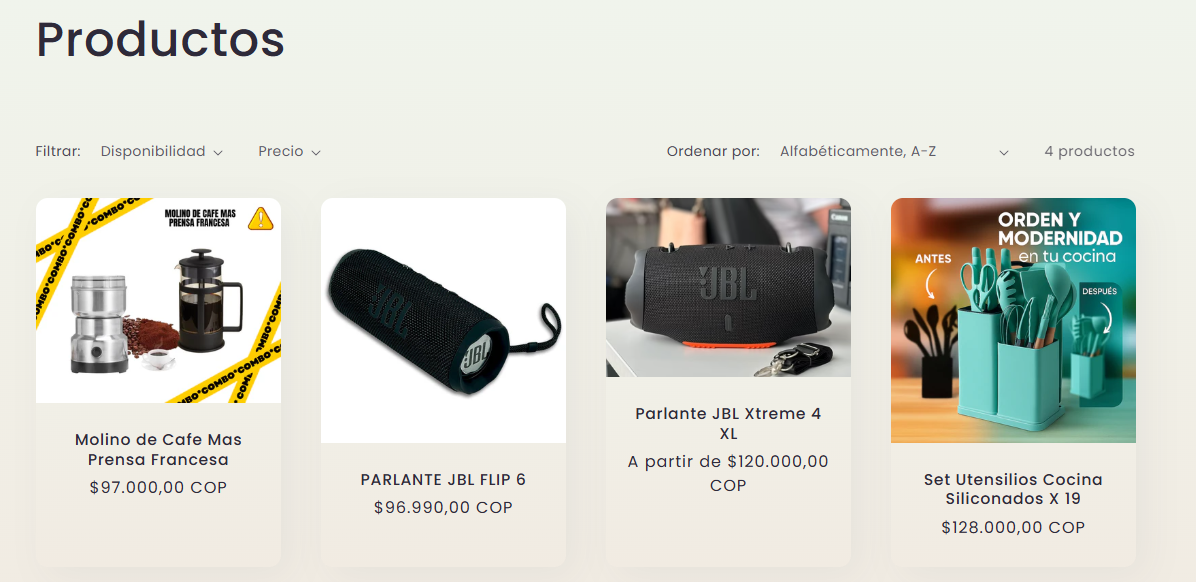Open Set Utensilios Cocina Siliconados X 19
Screen dimensions: 1196x582
[x=1013, y=489]
